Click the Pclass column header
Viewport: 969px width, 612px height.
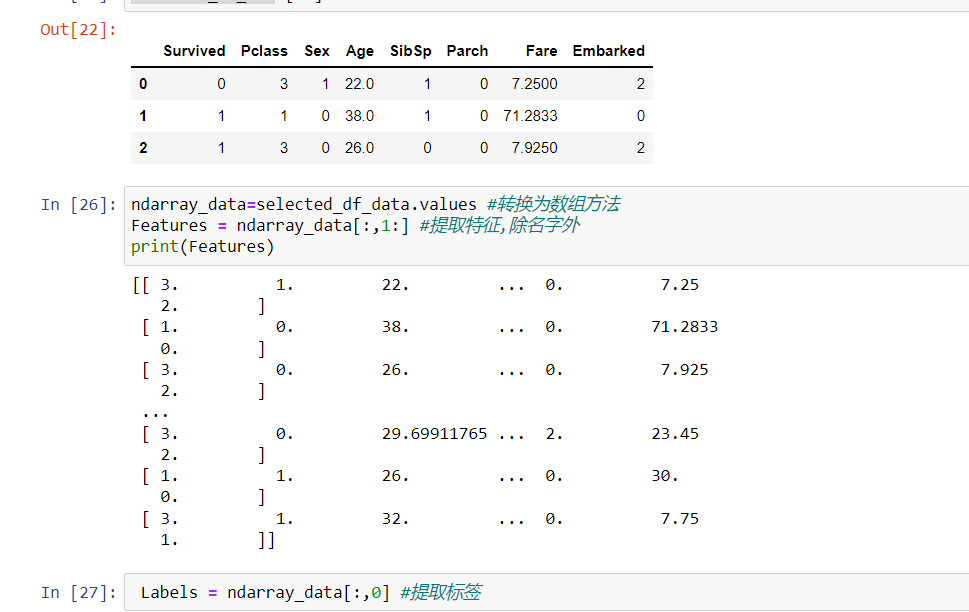tap(264, 51)
